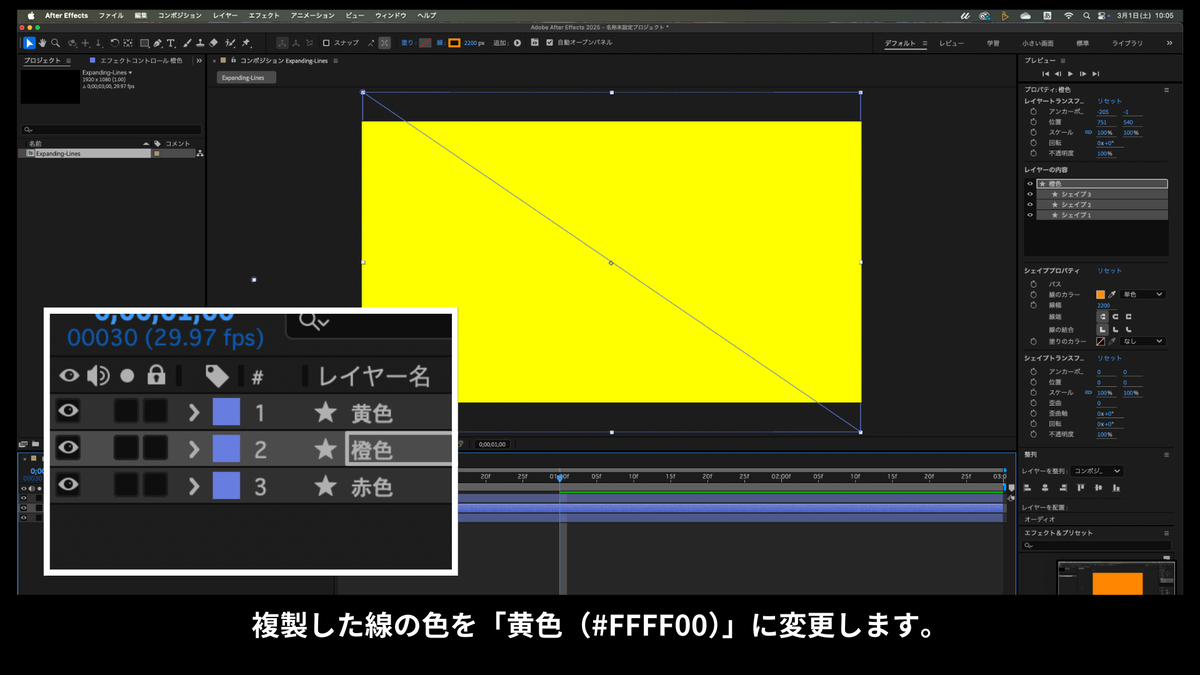
Task: Jump to first frame in preview
Action: 1046,74
